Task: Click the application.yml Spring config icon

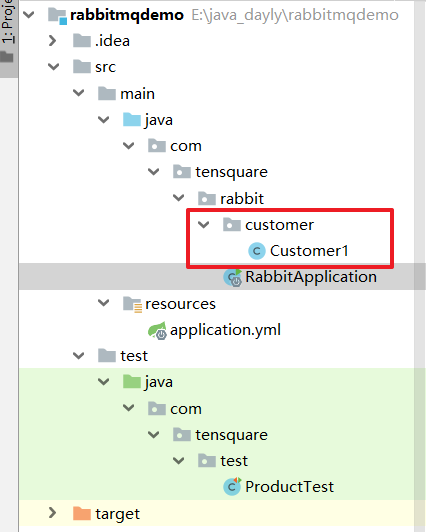Action: (x=157, y=330)
